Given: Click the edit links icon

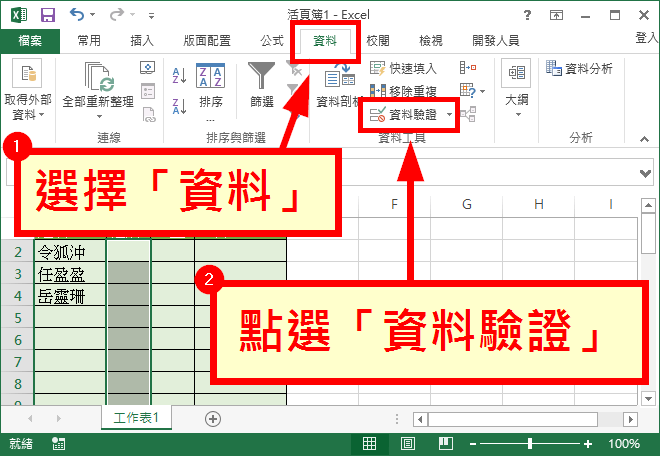Looking at the screenshot, I should click(x=149, y=115).
